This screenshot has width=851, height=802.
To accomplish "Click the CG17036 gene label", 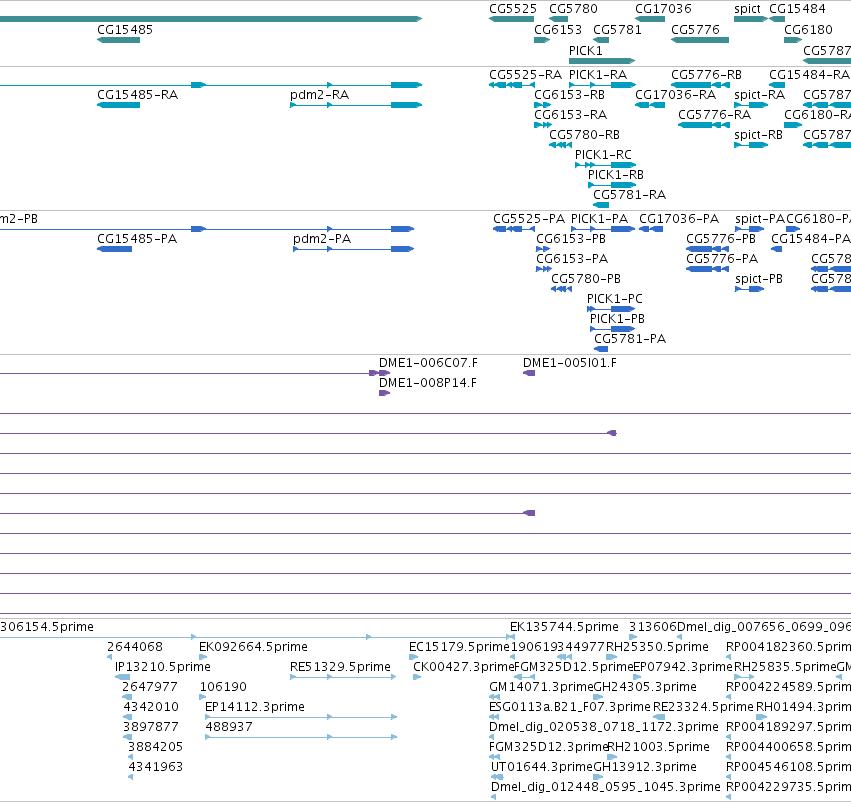I will [x=663, y=9].
